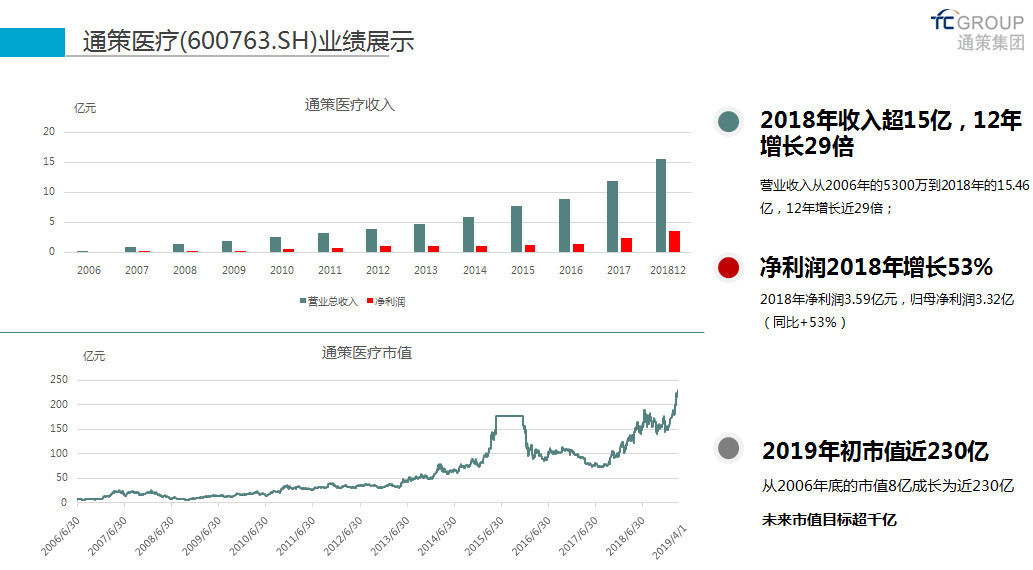Select text 从2006年底的市值8亿成长为近230亿
1033x570 pixels.
(888, 486)
